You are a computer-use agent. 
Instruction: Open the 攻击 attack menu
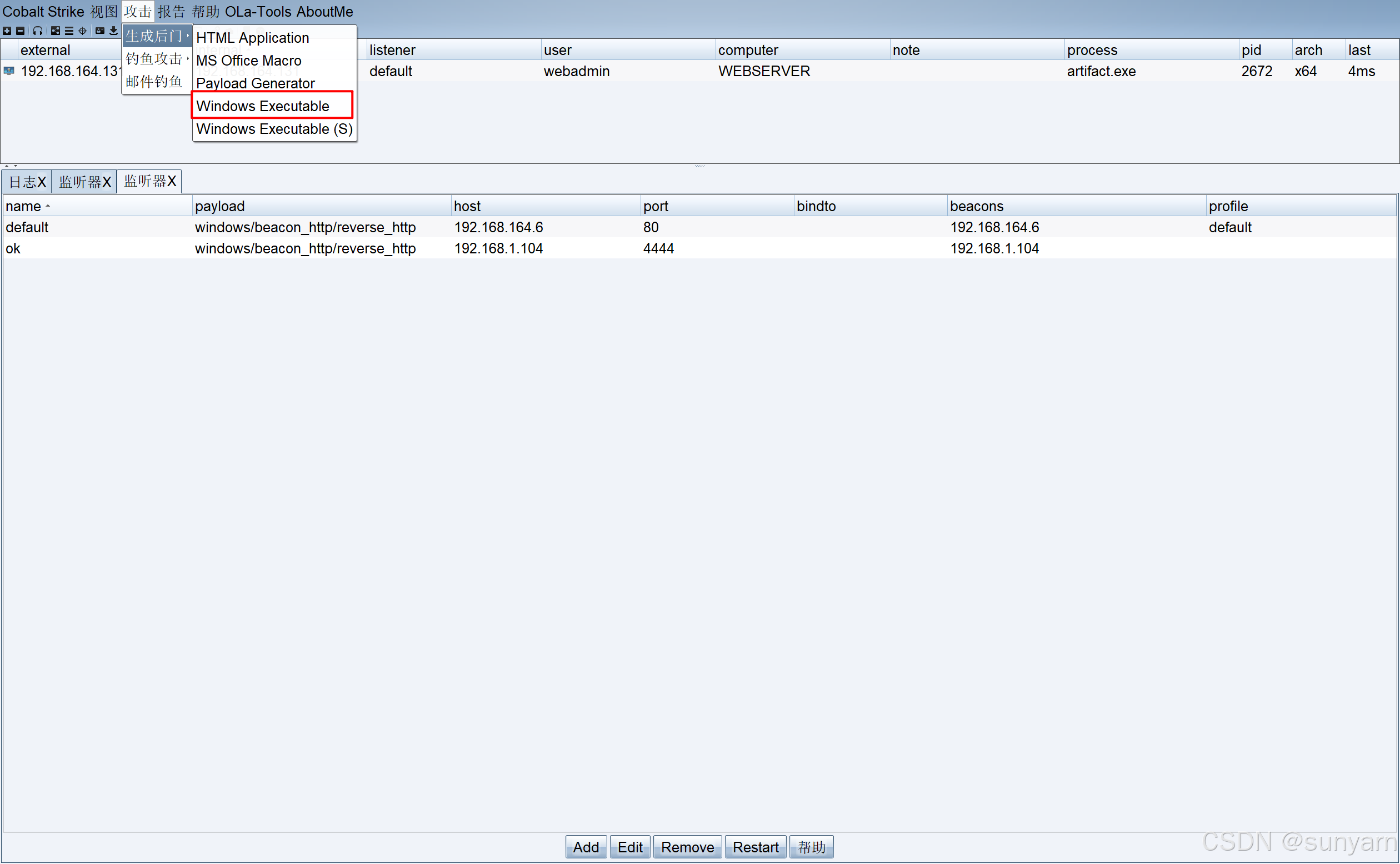click(139, 10)
